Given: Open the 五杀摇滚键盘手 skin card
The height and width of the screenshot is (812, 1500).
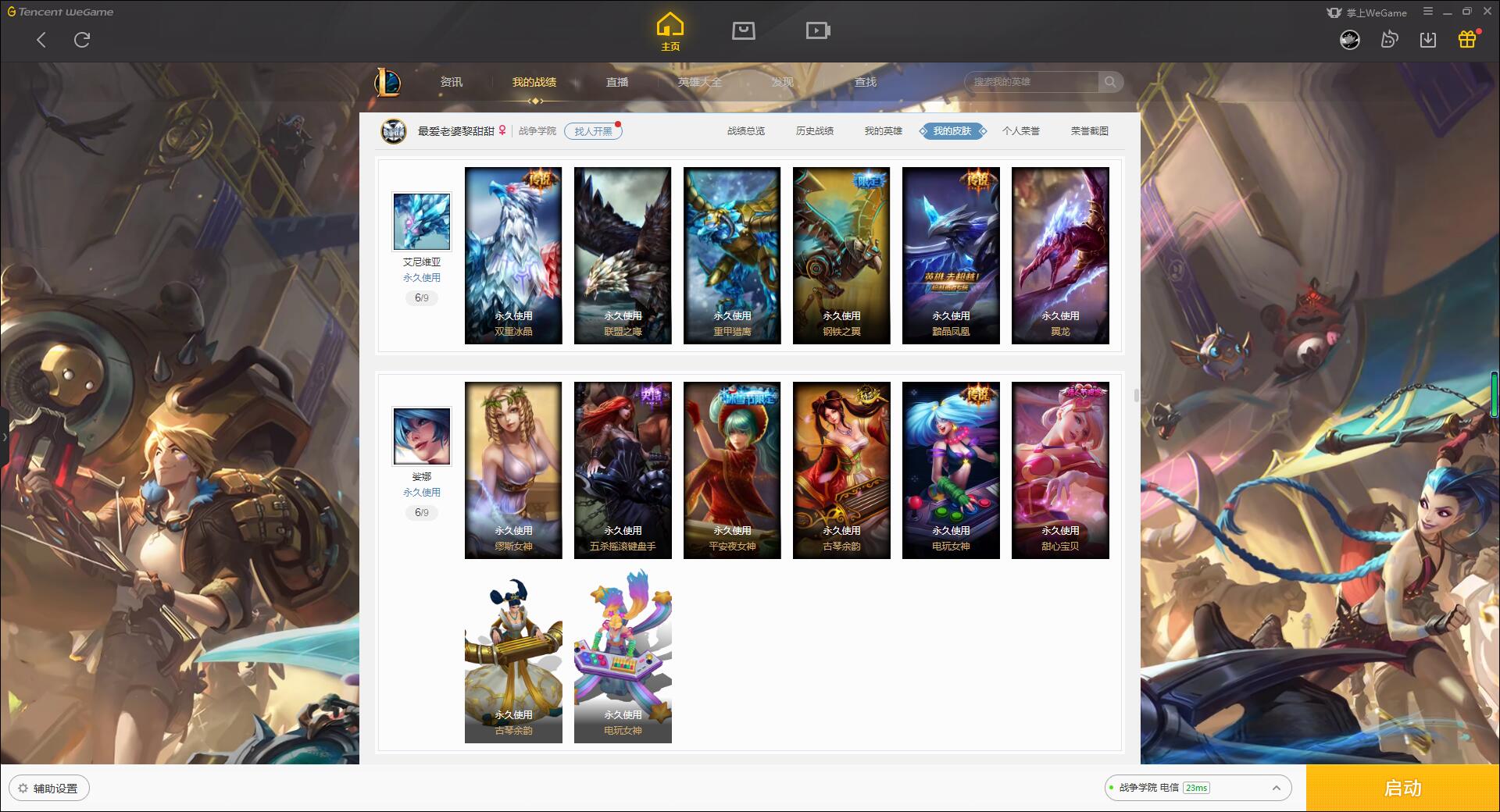Looking at the screenshot, I should (x=623, y=470).
